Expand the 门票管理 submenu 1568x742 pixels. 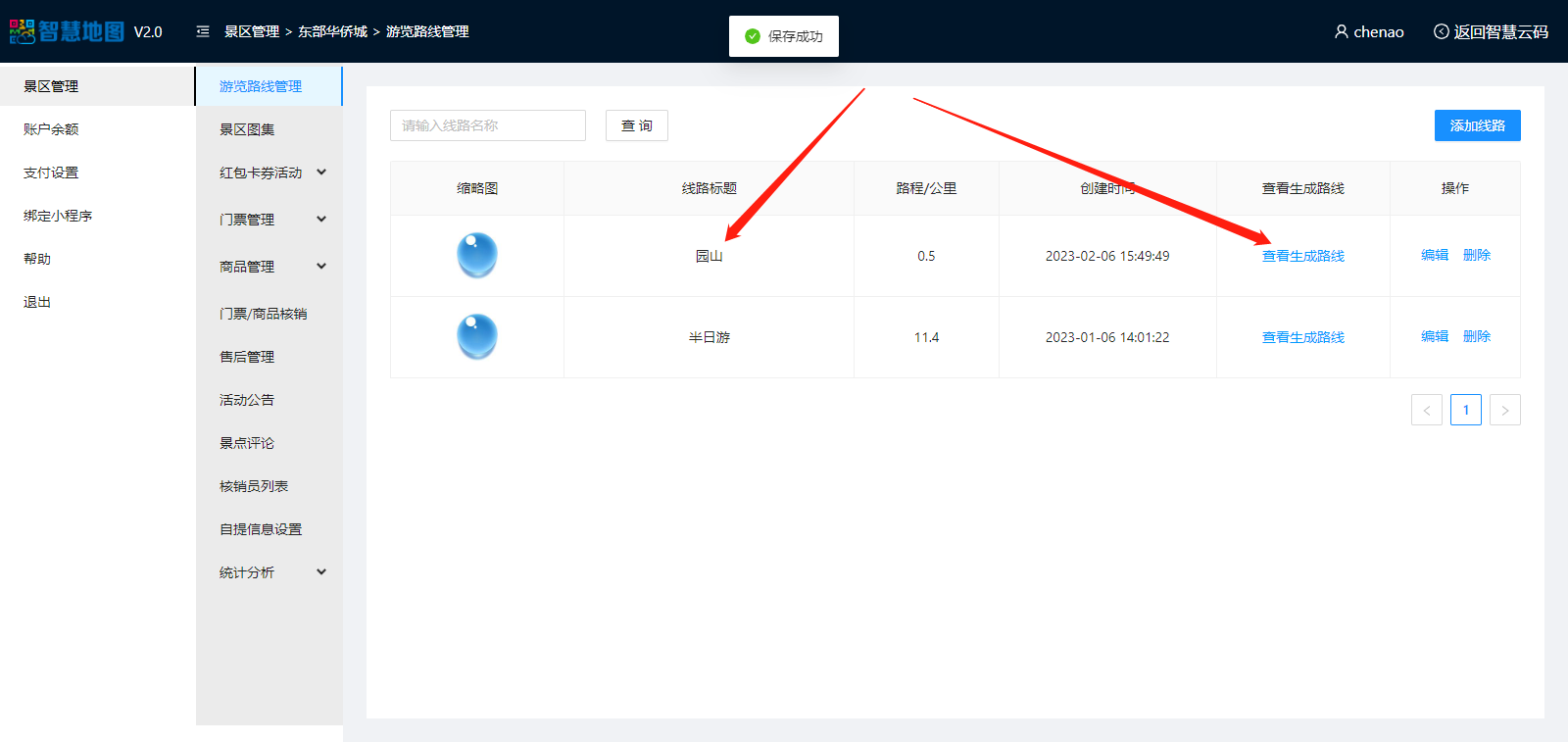[x=320, y=220]
